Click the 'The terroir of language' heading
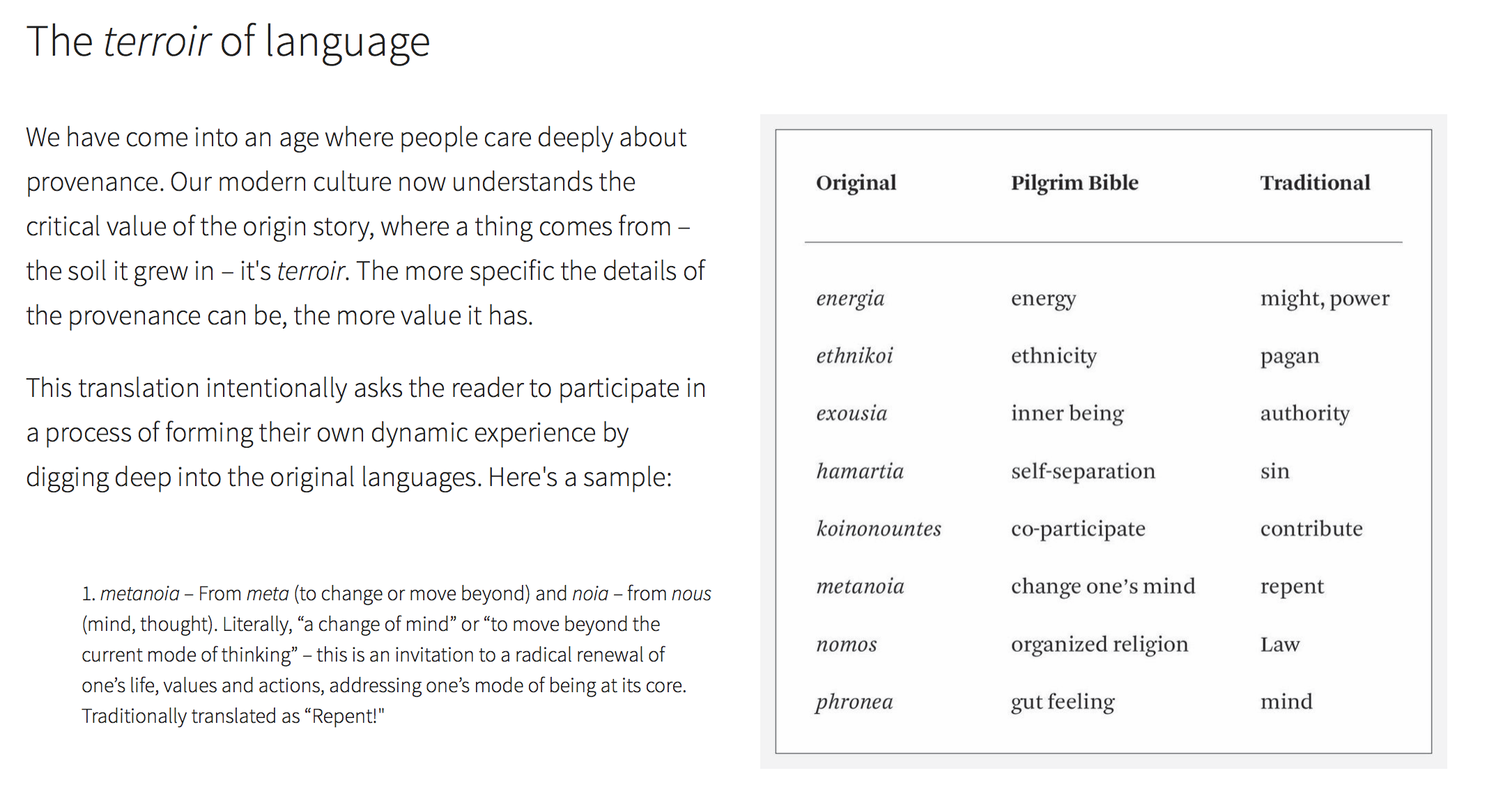This screenshot has height=812, width=1487. tap(228, 42)
